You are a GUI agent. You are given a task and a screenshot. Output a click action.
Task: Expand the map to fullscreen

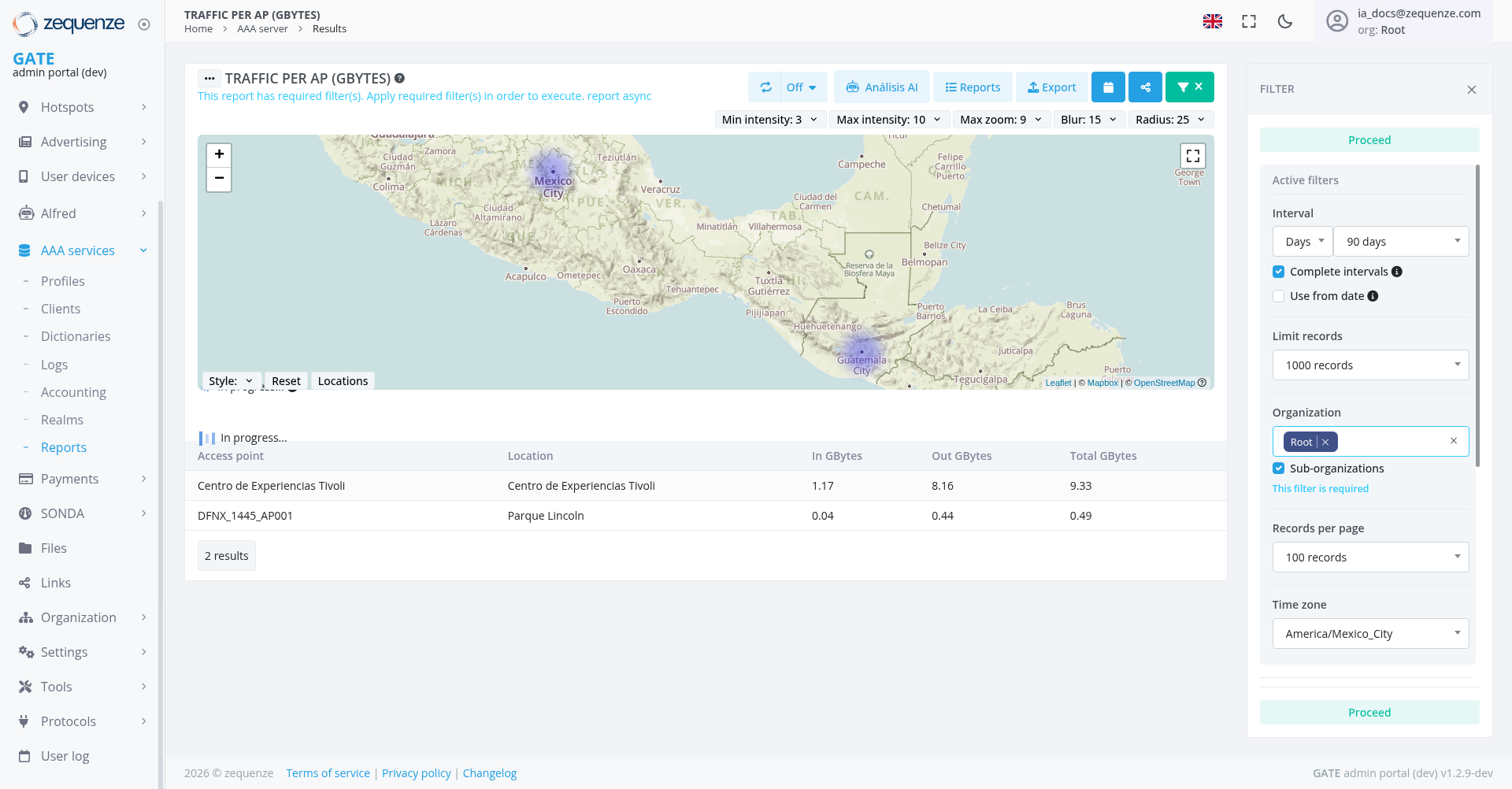[1193, 156]
